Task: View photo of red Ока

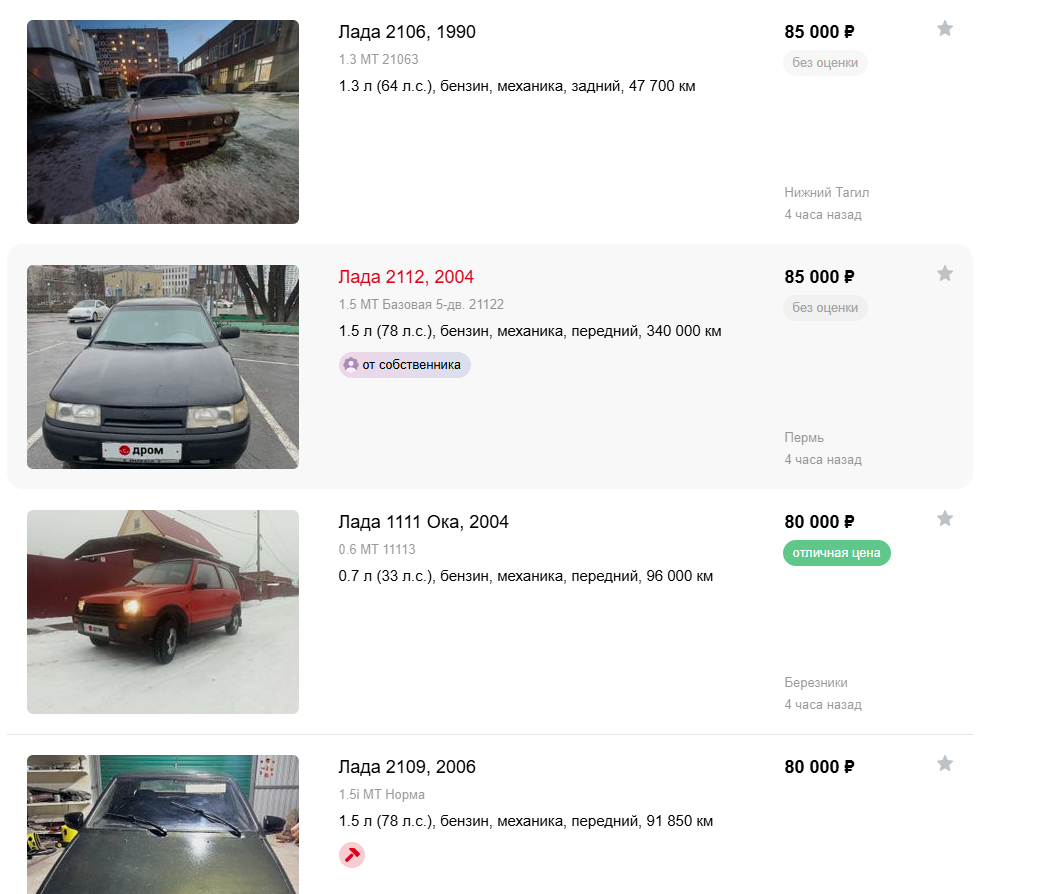Action: (163, 612)
